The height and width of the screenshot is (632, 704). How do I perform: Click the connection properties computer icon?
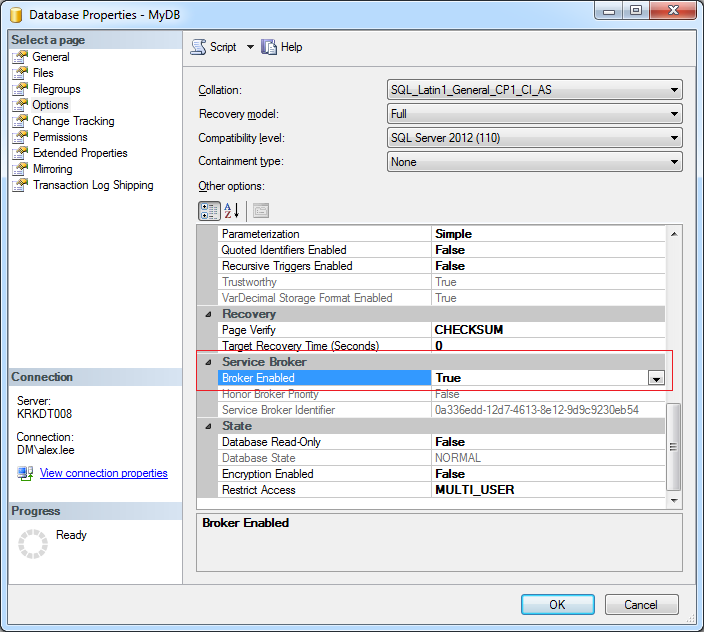pyautogui.click(x=25, y=473)
